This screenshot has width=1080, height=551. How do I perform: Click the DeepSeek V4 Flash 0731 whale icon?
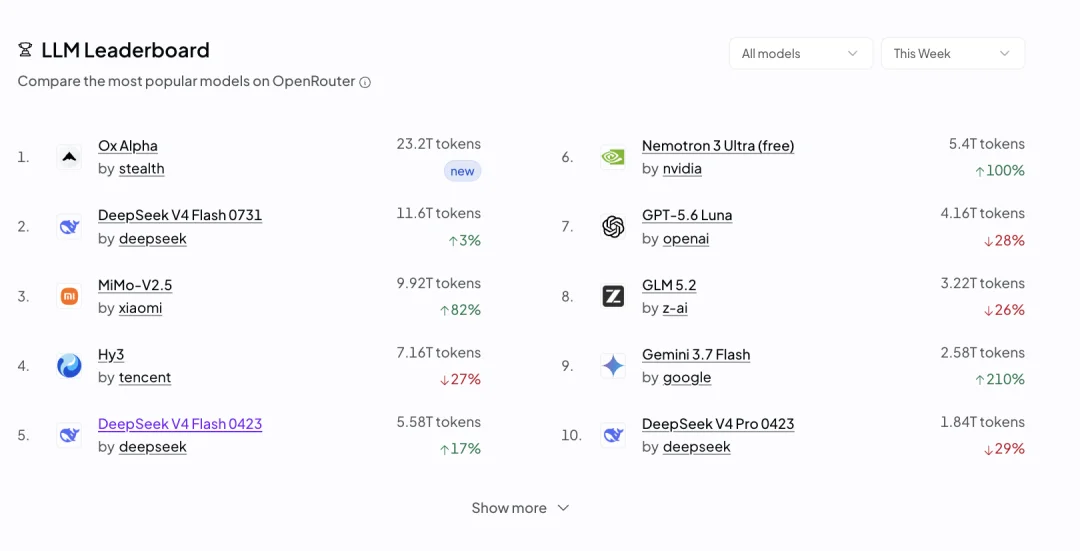pos(69,227)
